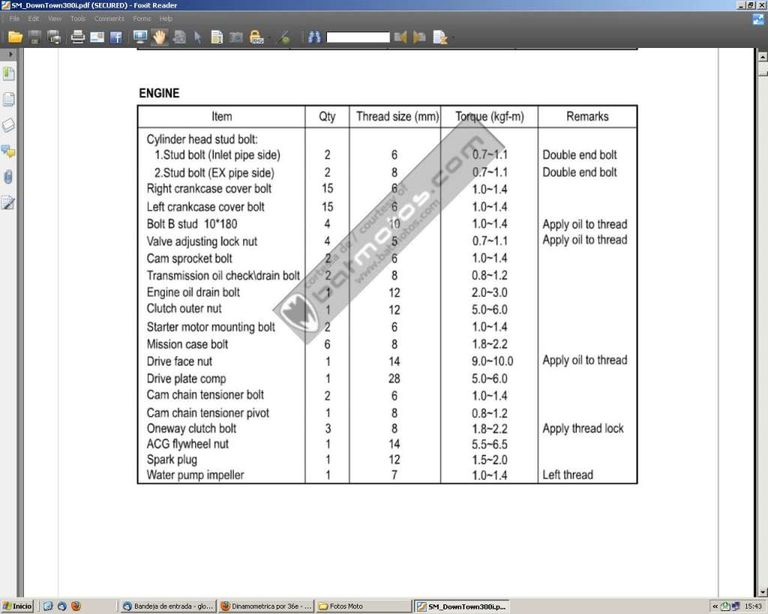Screen dimensions: 768x614
Task: Open the Tools menu
Action: click(x=77, y=18)
